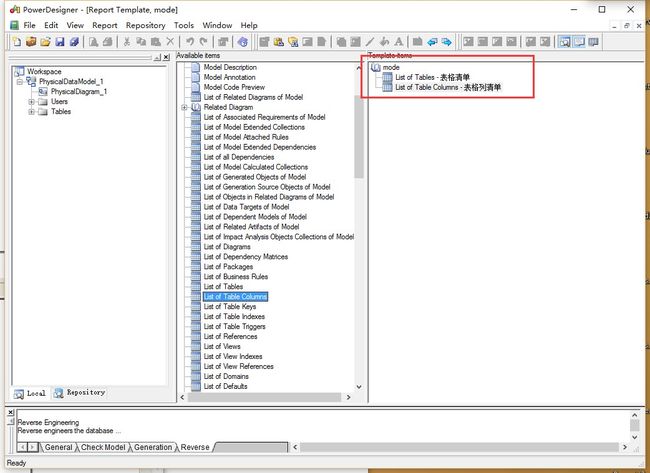Select List of Table Keys item

click(230, 306)
